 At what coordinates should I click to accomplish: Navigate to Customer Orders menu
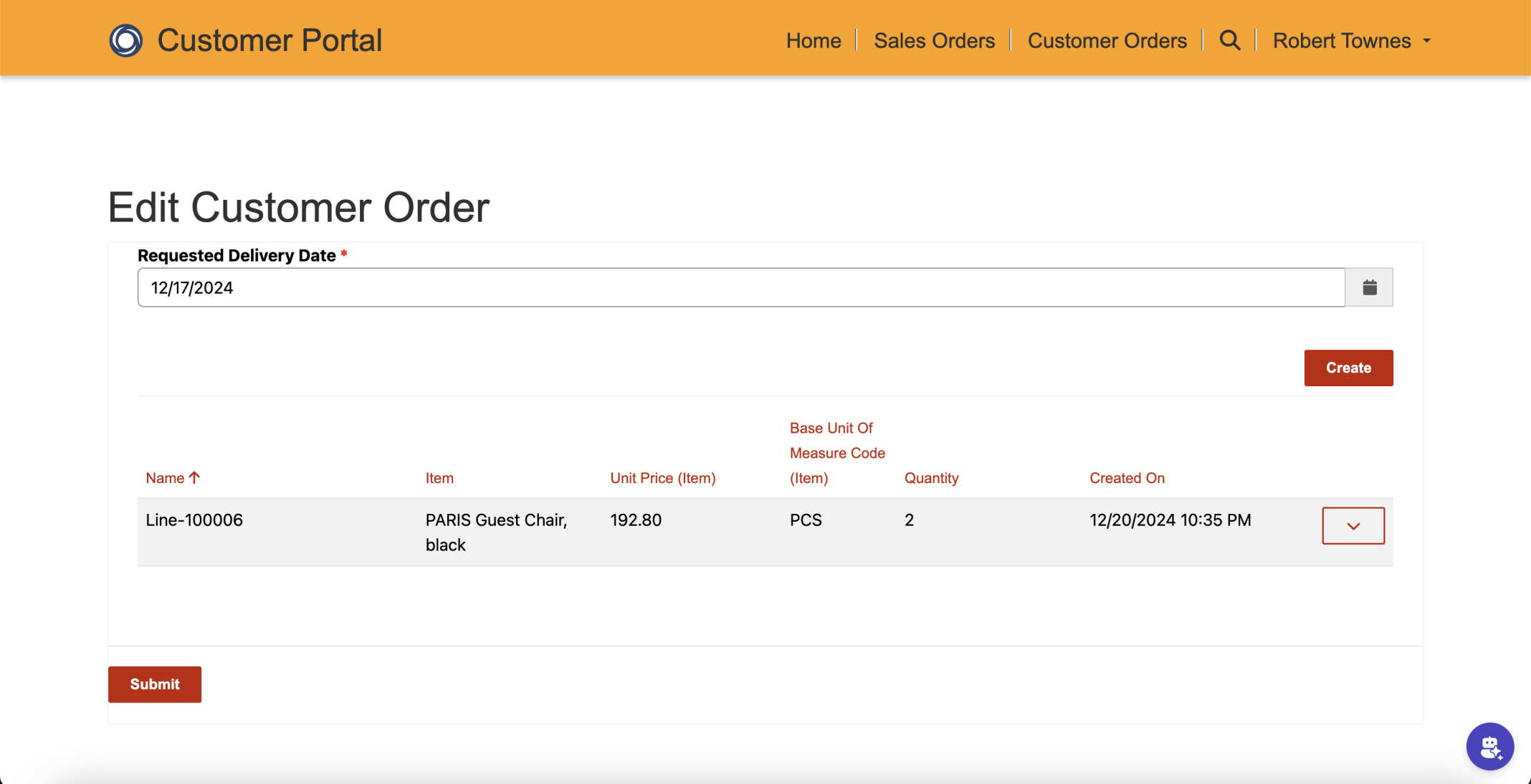click(1107, 40)
